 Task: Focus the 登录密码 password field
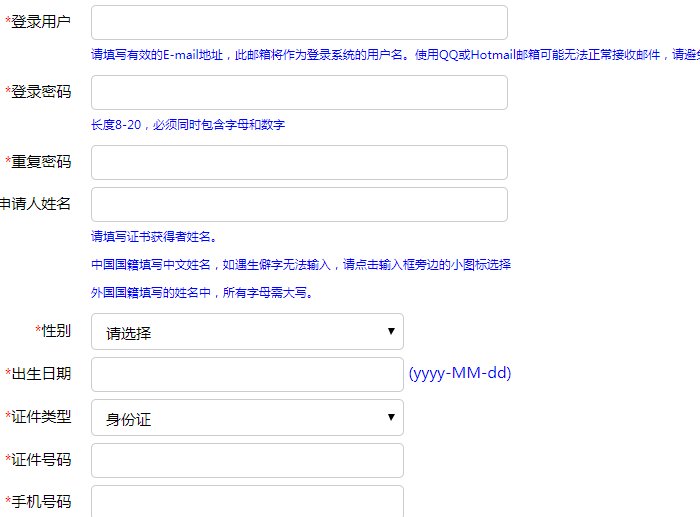[299, 92]
